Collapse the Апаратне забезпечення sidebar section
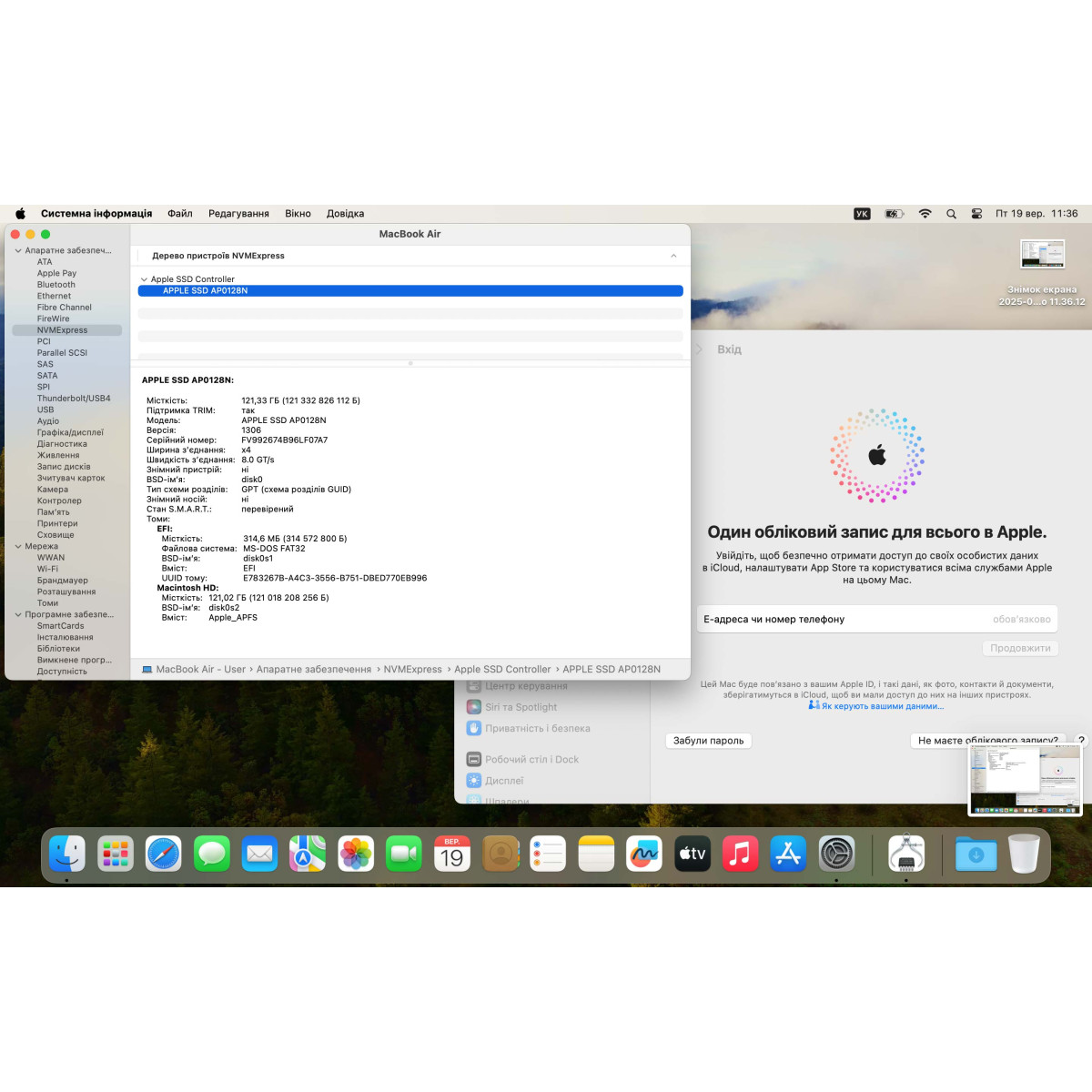This screenshot has width=1092, height=1092. point(17,250)
